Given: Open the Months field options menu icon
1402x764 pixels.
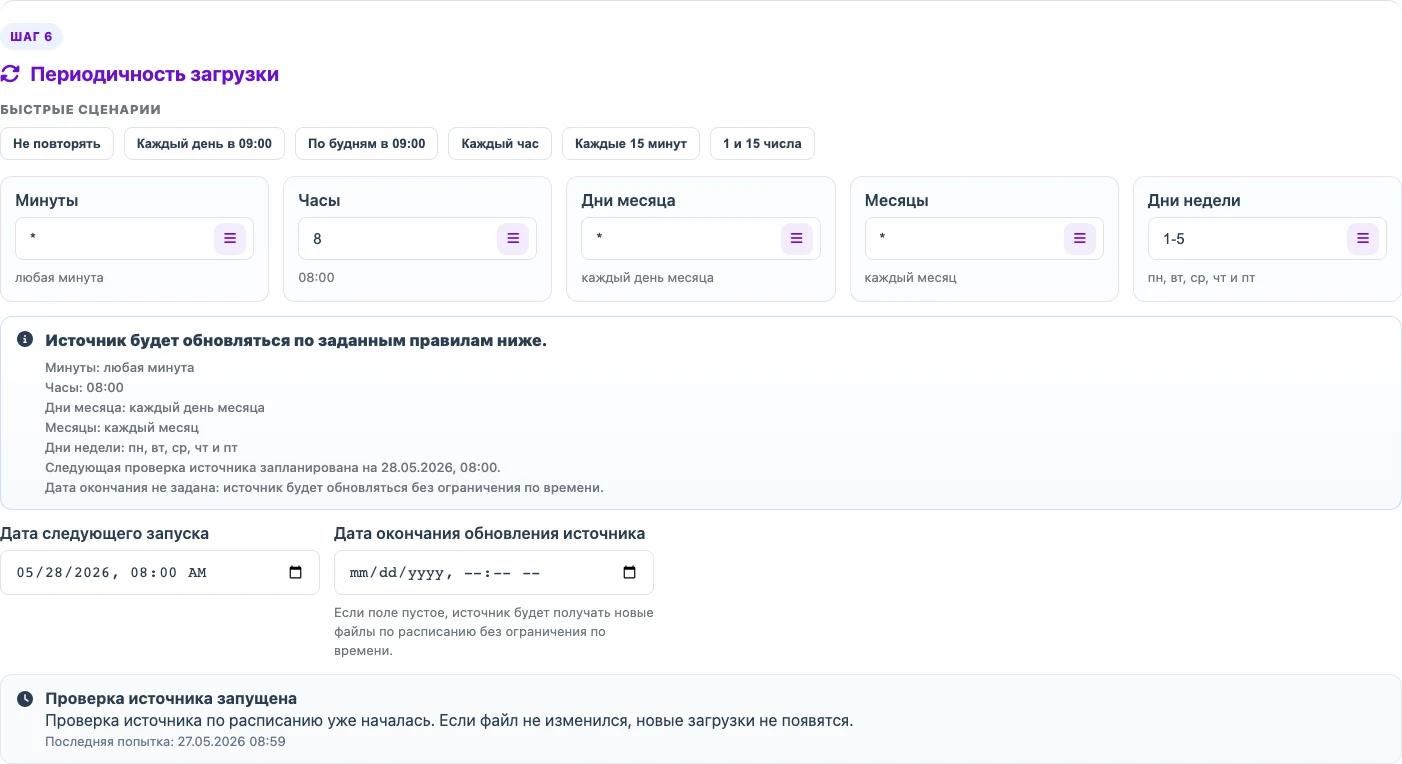Looking at the screenshot, I should coord(1079,239).
